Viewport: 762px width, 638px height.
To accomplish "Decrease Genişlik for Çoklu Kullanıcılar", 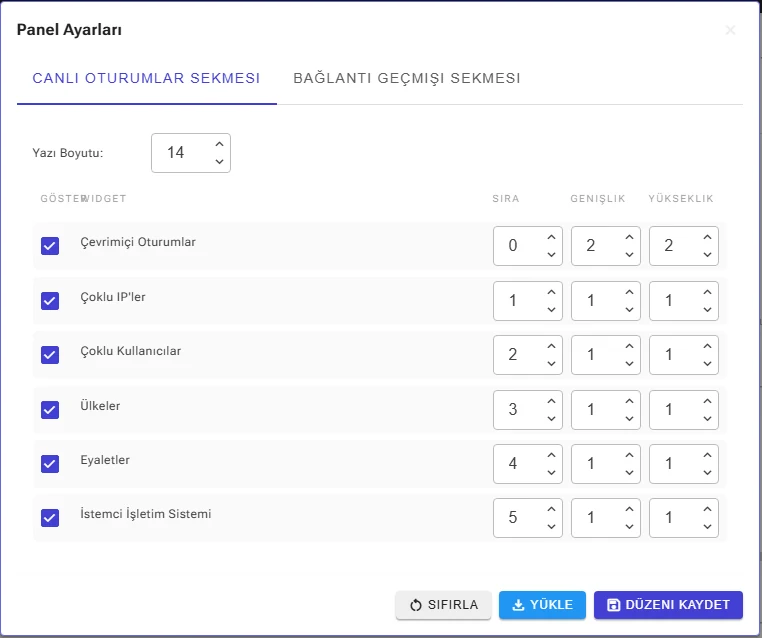I will click(629, 363).
